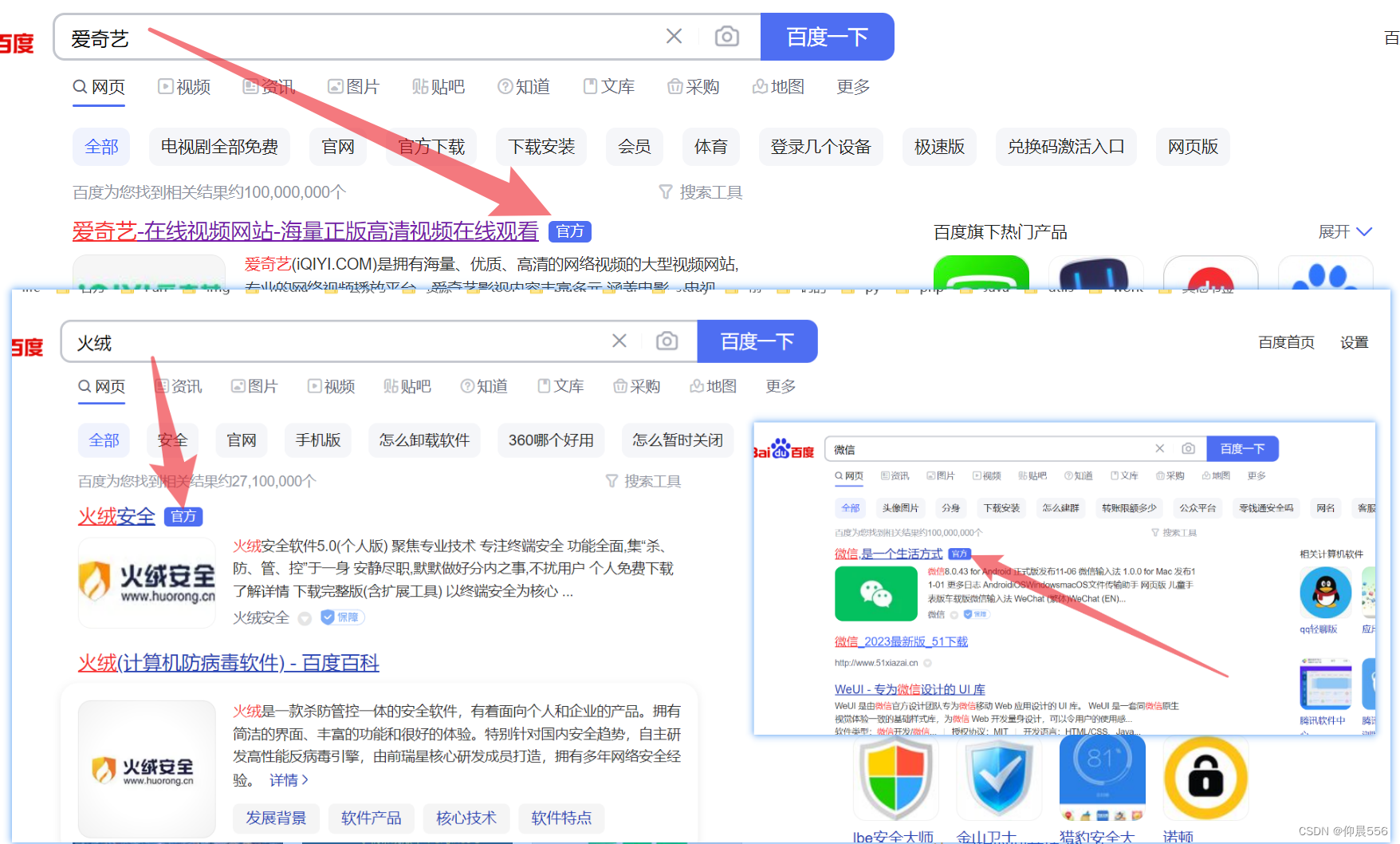Open 火绒安全 official result link

(116, 516)
